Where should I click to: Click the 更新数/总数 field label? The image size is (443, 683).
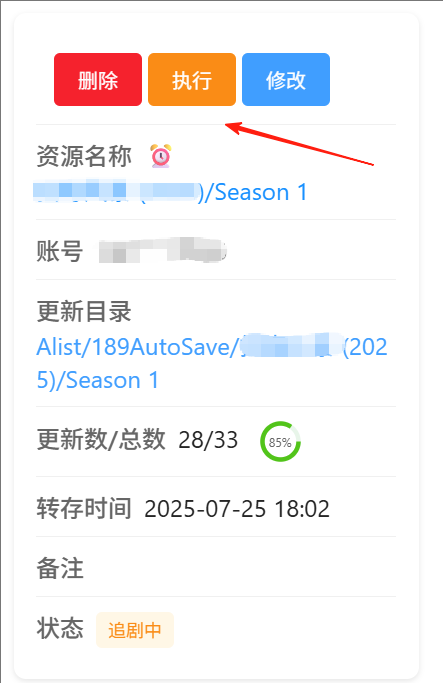(x=101, y=439)
